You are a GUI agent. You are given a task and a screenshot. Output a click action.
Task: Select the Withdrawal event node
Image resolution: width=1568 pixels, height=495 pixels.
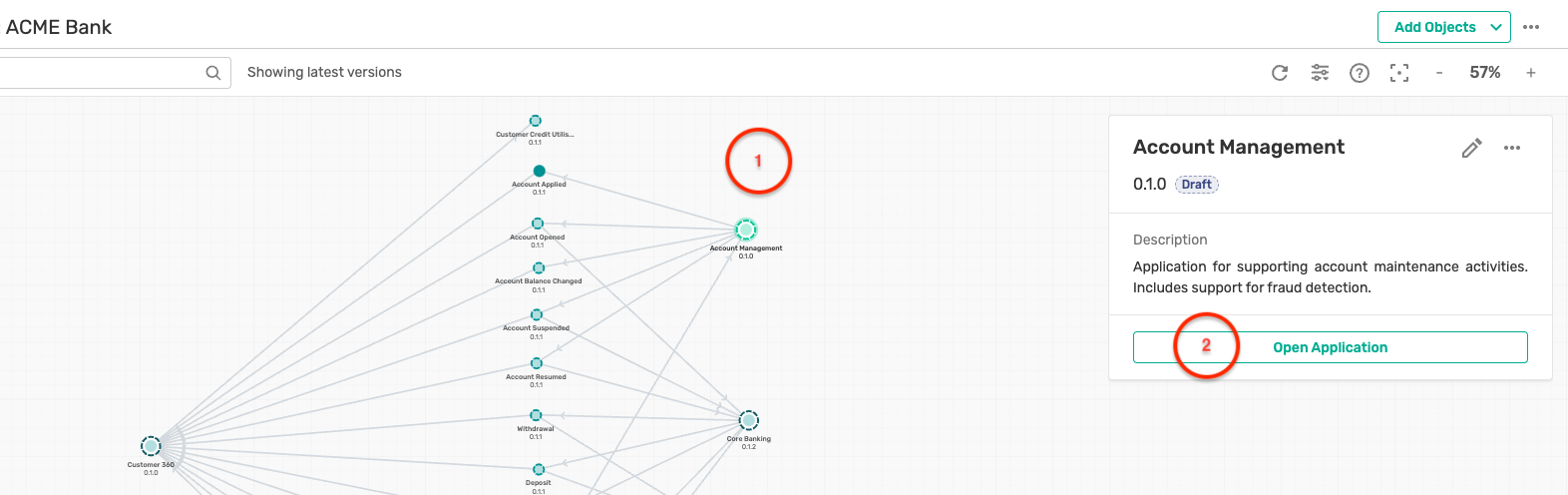pos(536,415)
